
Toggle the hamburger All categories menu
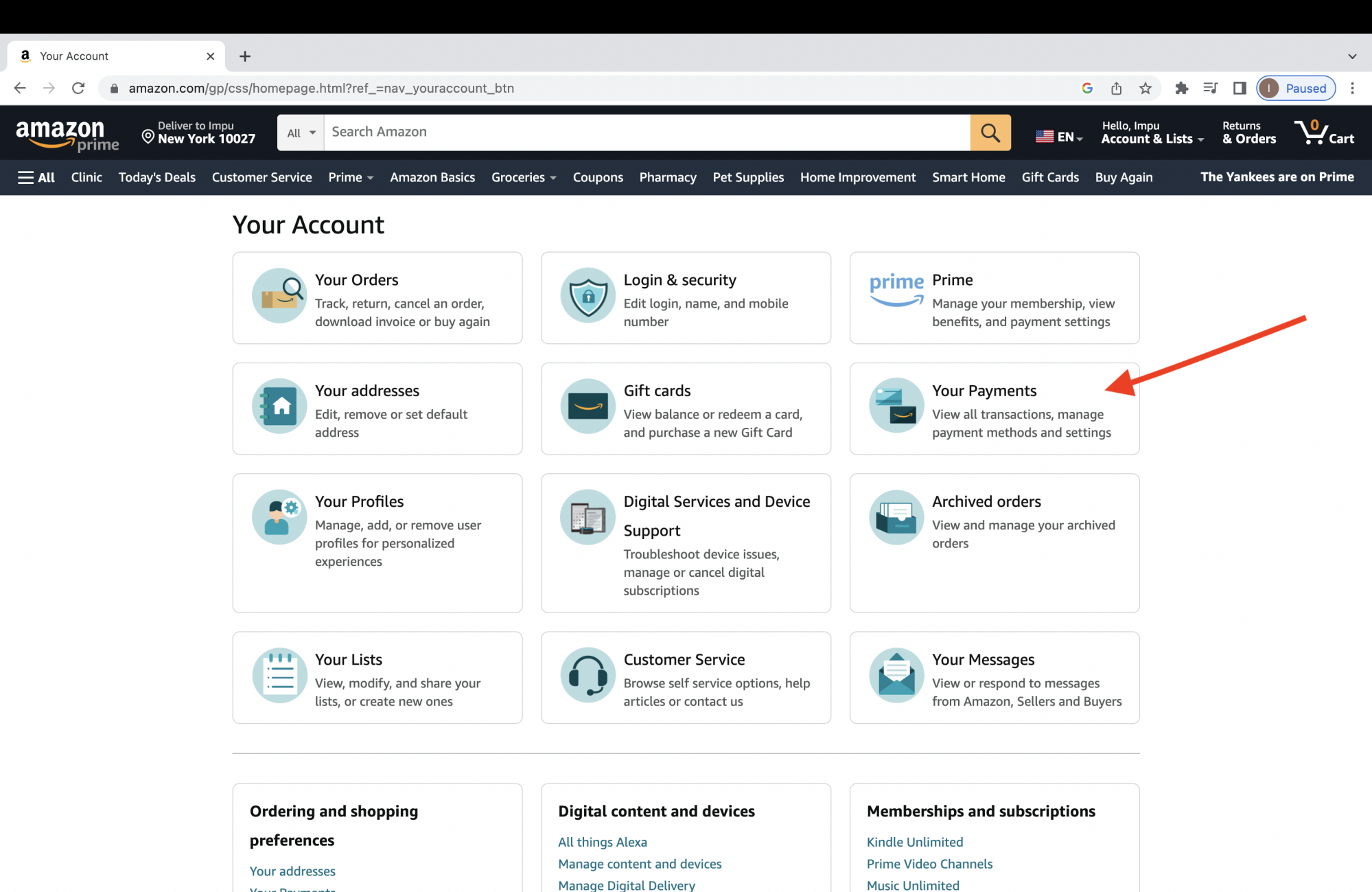[36, 177]
